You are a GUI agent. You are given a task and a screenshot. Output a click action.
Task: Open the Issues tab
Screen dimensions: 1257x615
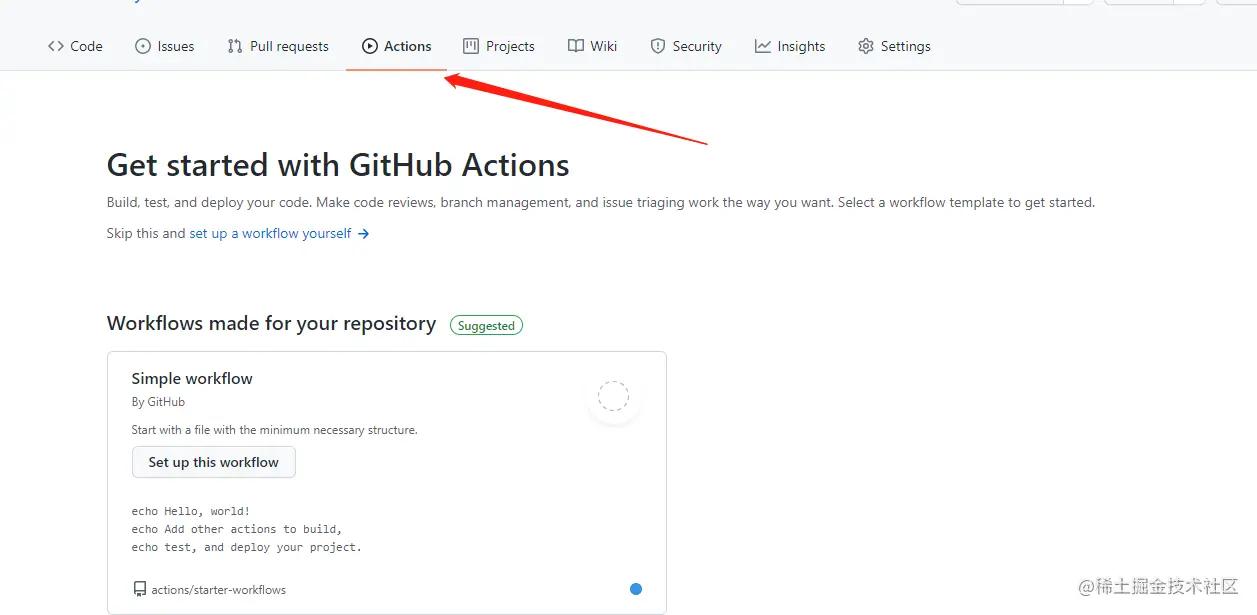pos(165,46)
